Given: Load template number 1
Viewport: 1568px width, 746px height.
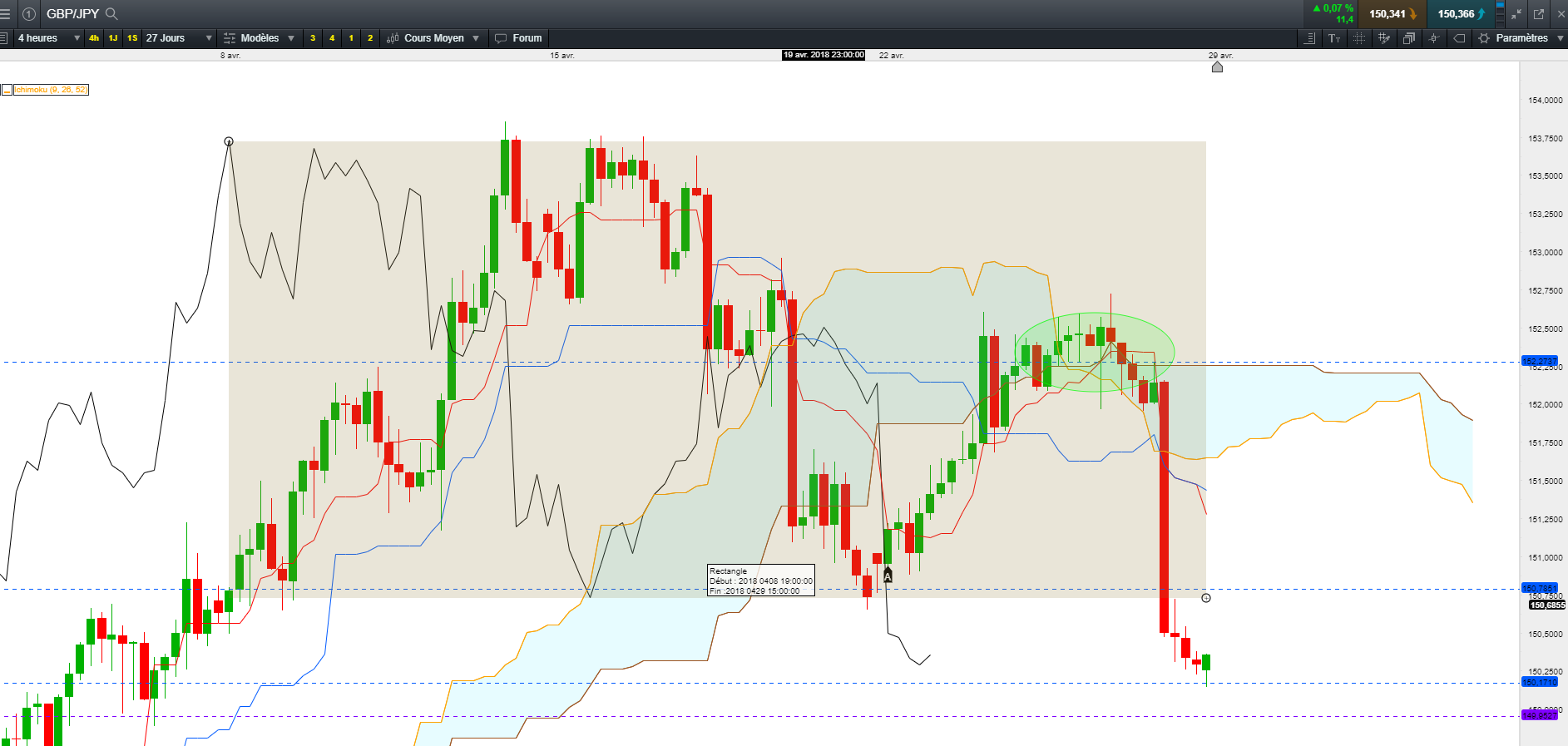Looking at the screenshot, I should 351,38.
